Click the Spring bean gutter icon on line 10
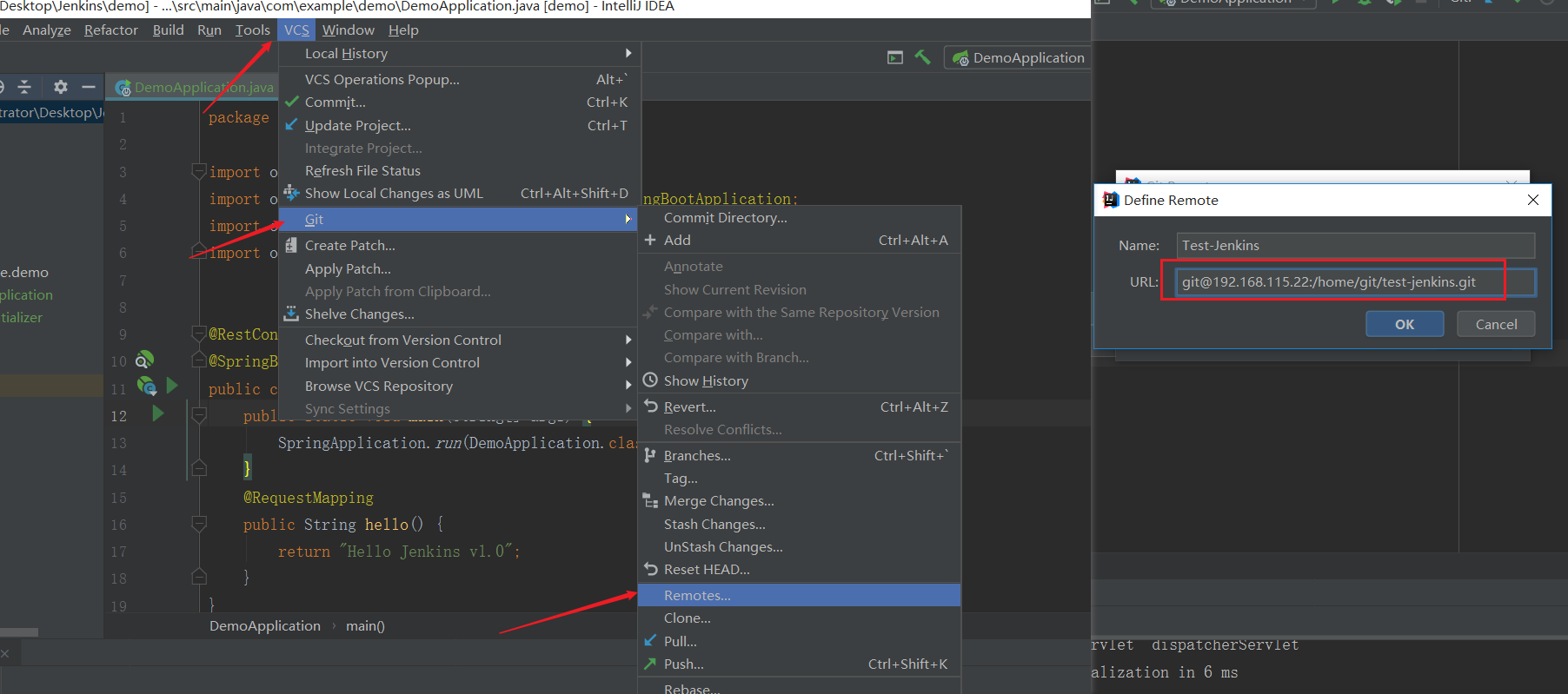1568x694 pixels. pyautogui.click(x=144, y=360)
